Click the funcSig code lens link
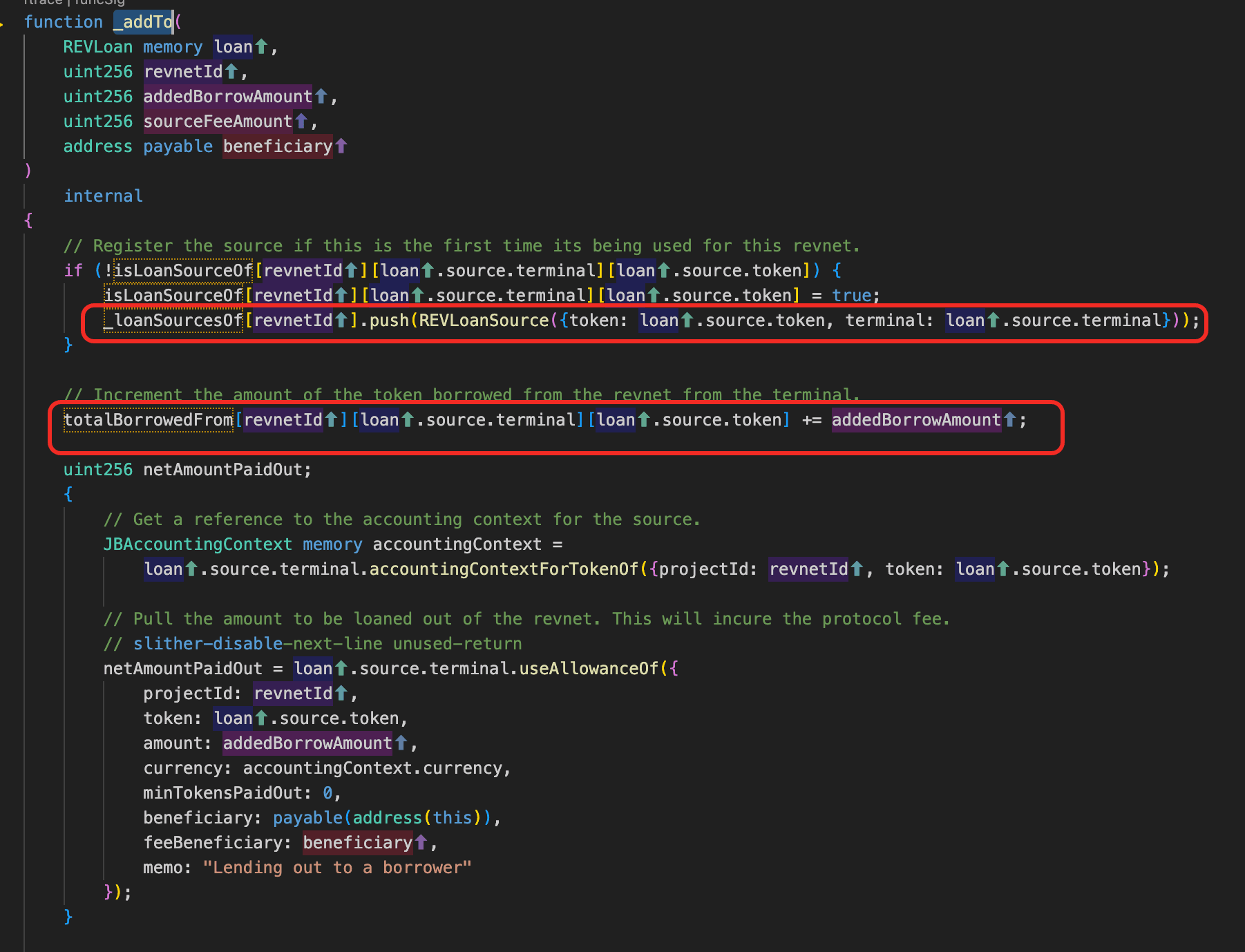This screenshot has height=952, width=1245. 100,2
